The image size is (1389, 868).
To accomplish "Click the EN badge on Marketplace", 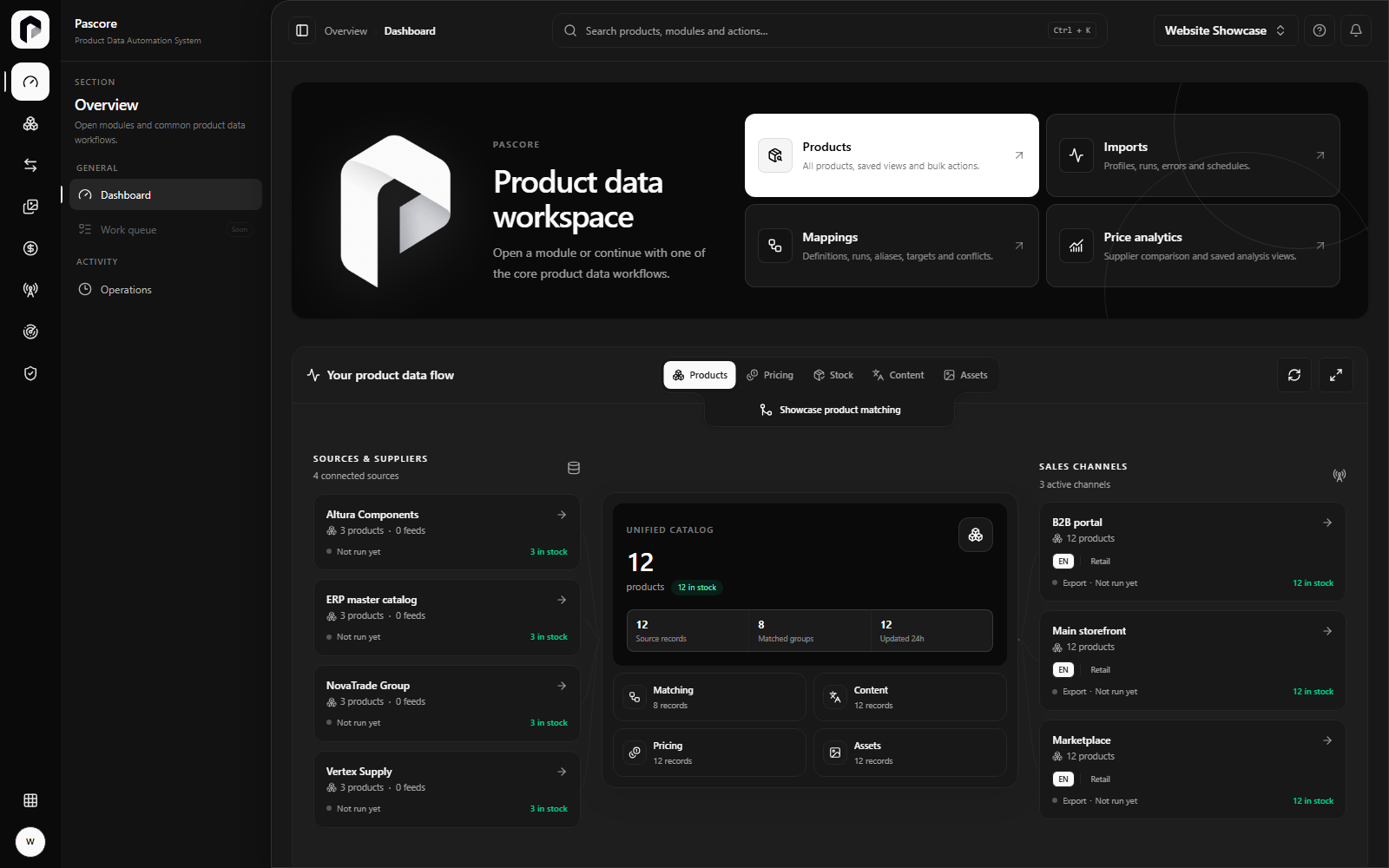I will tap(1063, 779).
